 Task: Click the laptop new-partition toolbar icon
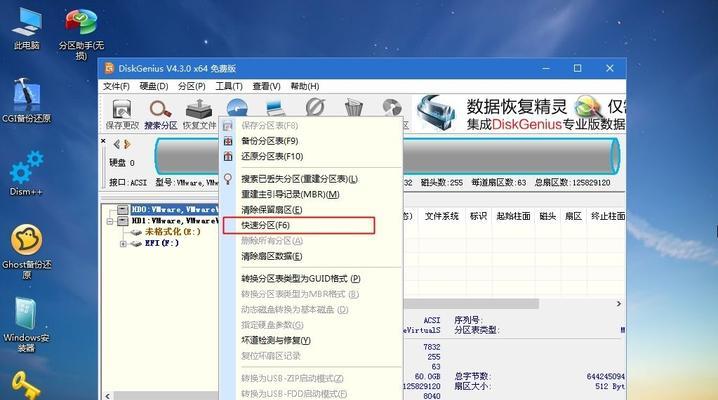276,108
